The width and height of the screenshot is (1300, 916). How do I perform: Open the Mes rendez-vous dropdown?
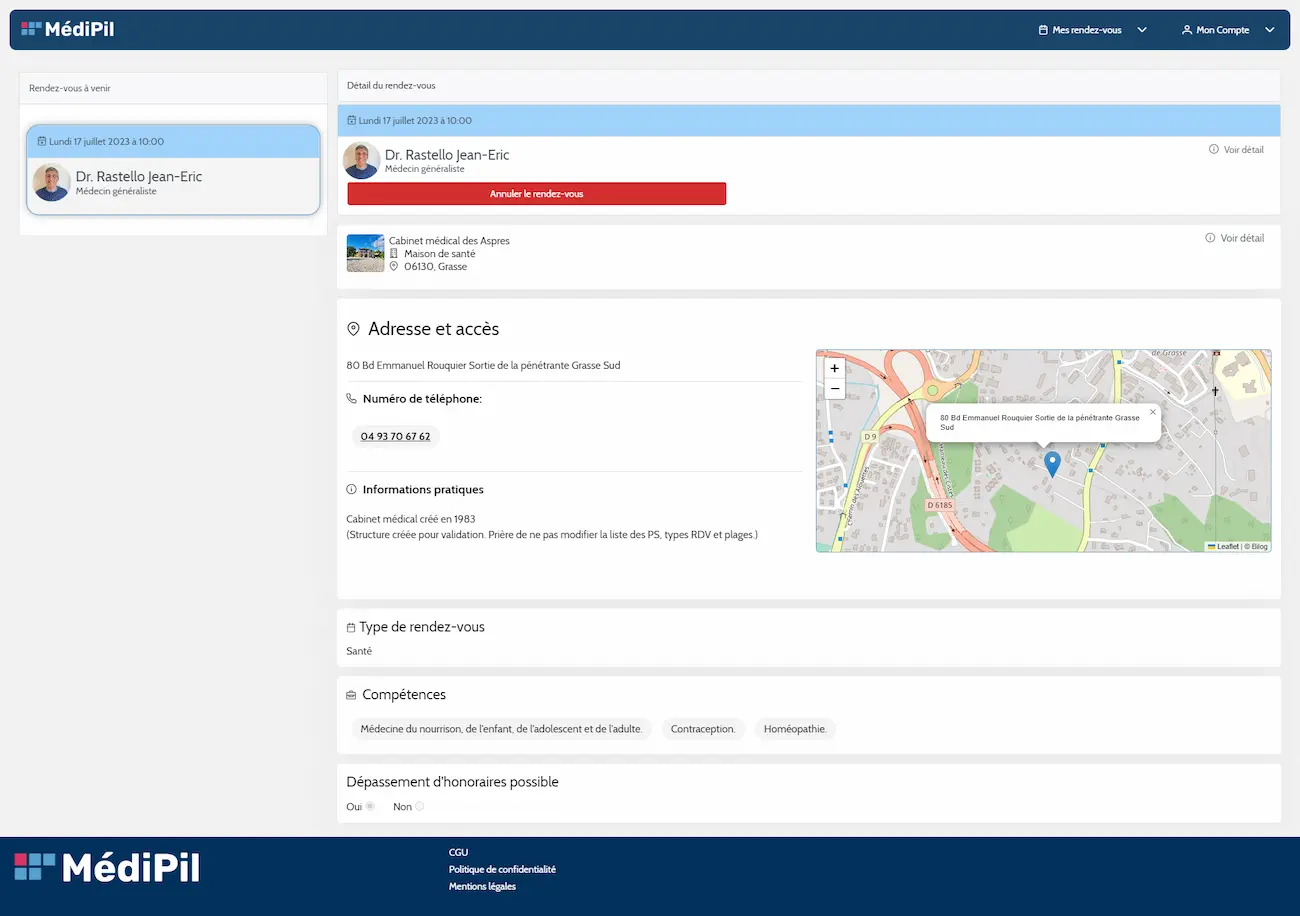coord(1092,30)
